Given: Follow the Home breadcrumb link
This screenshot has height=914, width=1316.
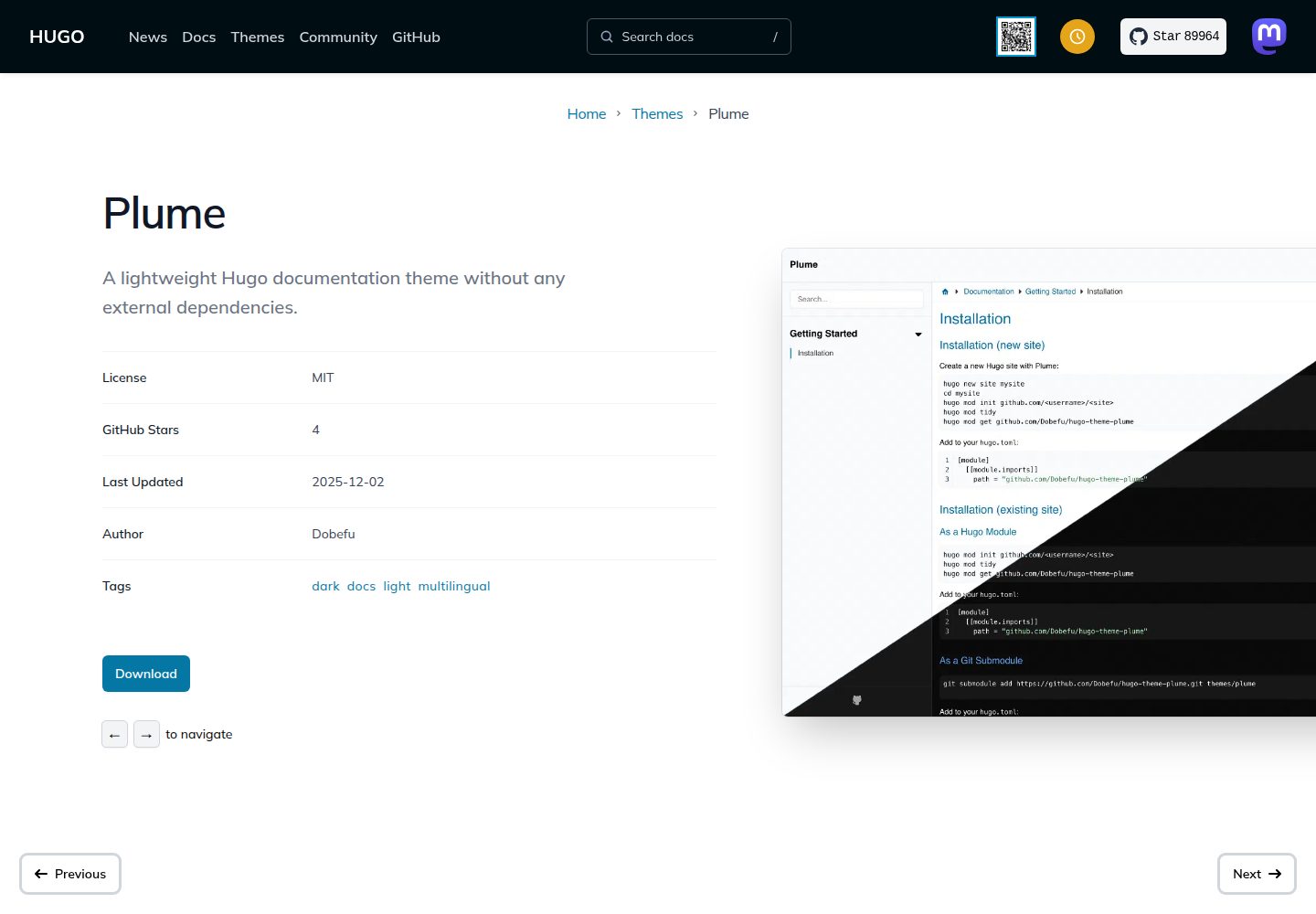Looking at the screenshot, I should pos(587,113).
